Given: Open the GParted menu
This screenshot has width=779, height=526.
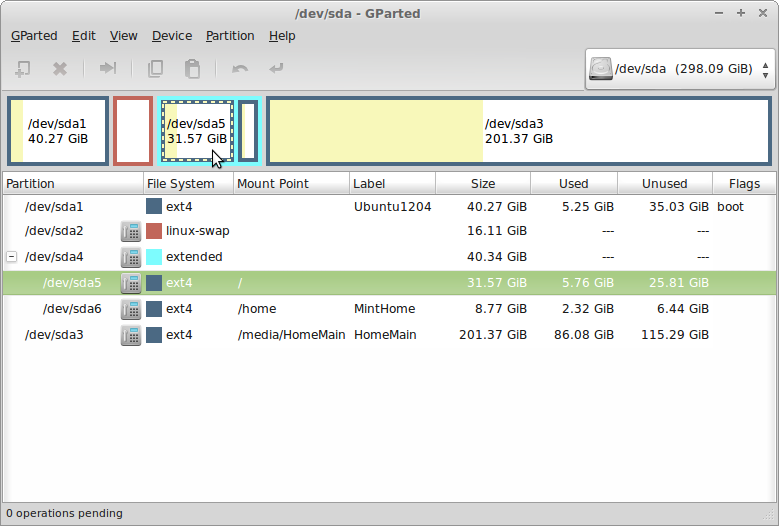Looking at the screenshot, I should (34, 36).
